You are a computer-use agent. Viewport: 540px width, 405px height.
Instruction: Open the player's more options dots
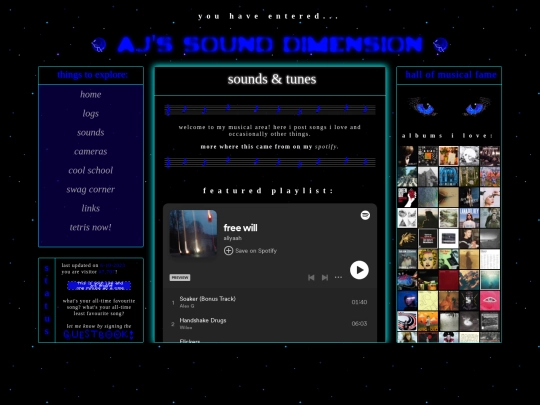[339, 277]
